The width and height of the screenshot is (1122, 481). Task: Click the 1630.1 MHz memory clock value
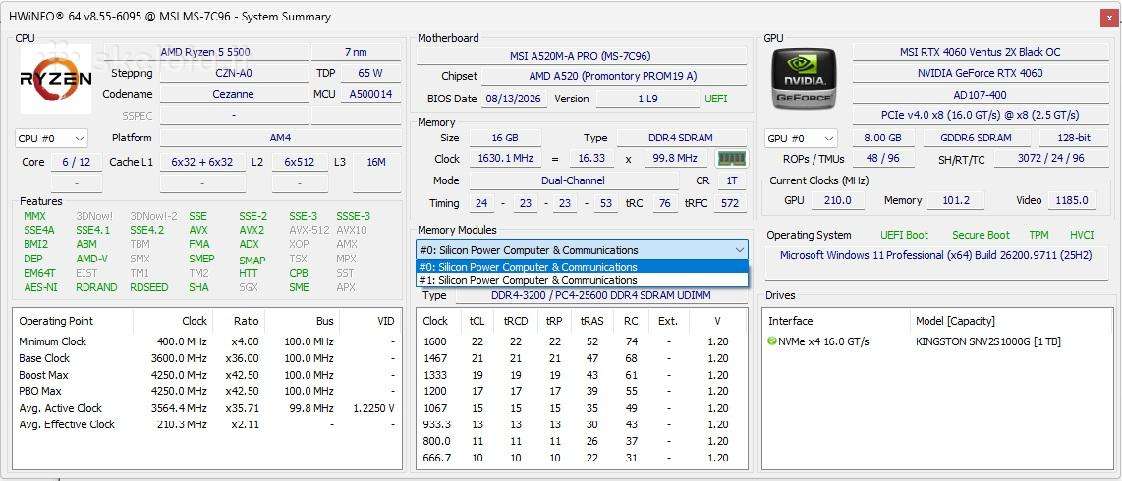point(504,159)
